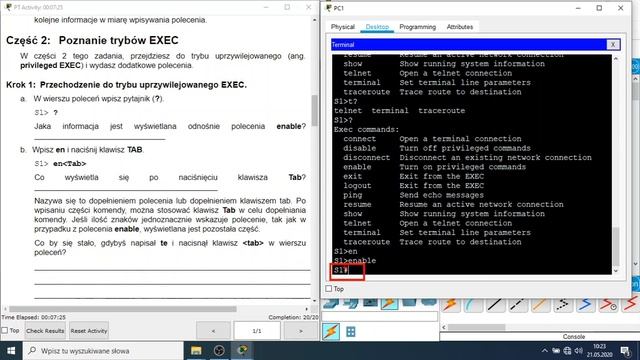
Task: Open the taskbar volume control
Action: (x=578, y=351)
